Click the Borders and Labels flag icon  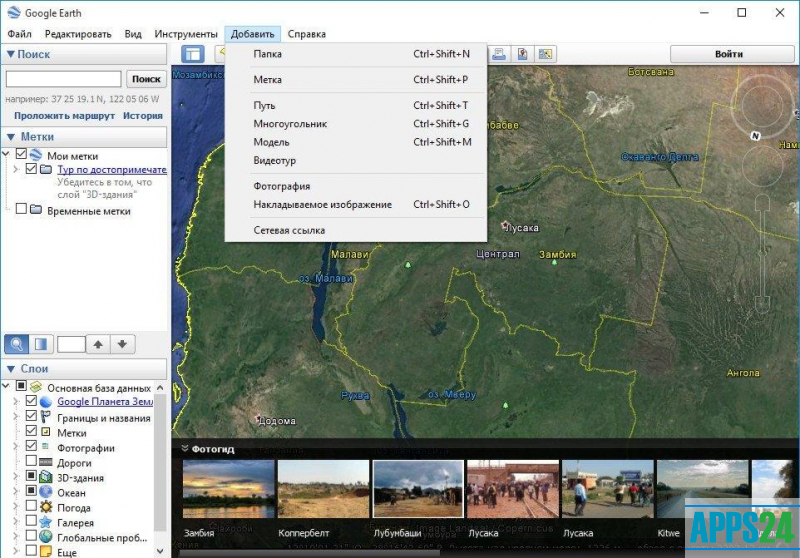coord(46,417)
